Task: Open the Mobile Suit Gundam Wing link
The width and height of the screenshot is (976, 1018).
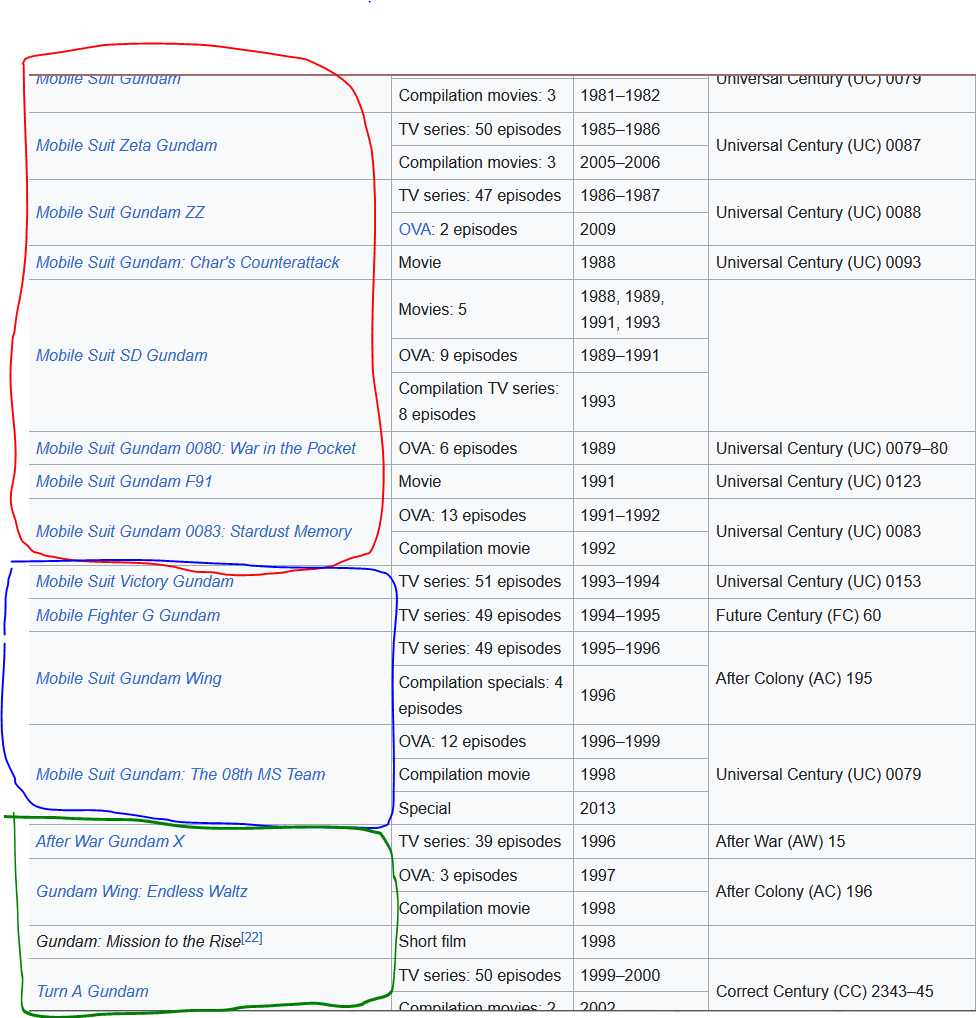Action: tap(129, 678)
